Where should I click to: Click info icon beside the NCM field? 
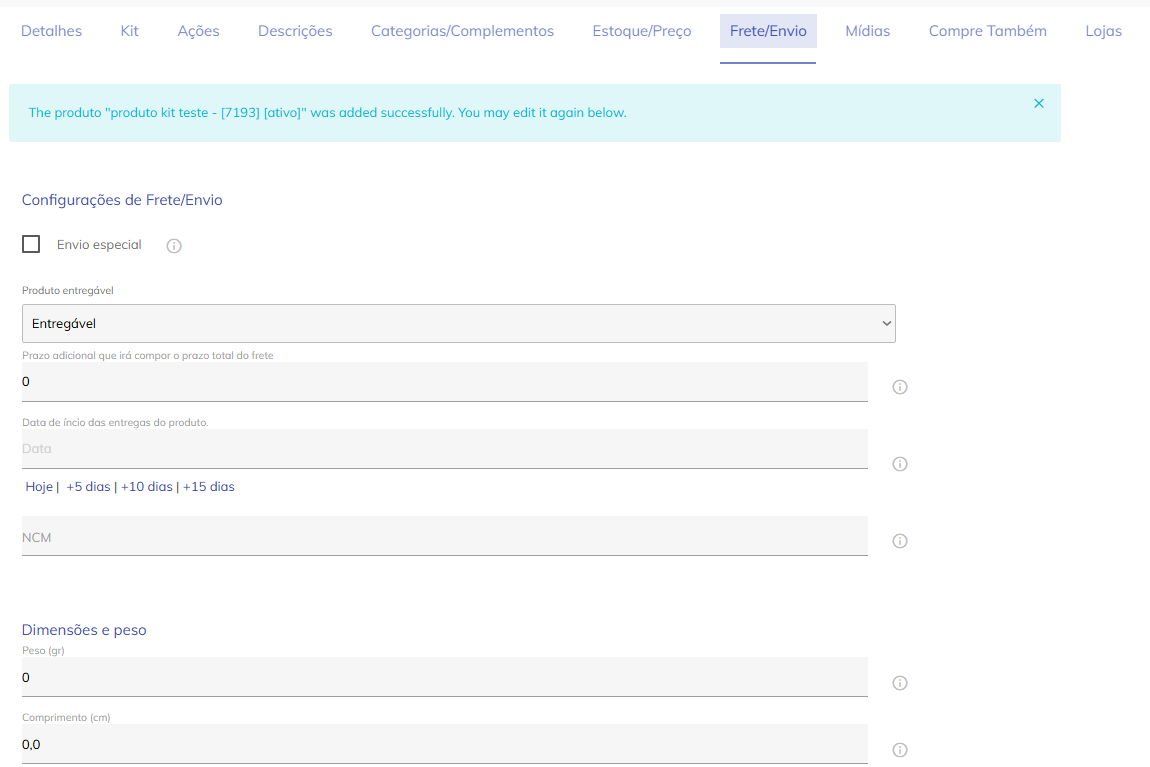click(899, 541)
